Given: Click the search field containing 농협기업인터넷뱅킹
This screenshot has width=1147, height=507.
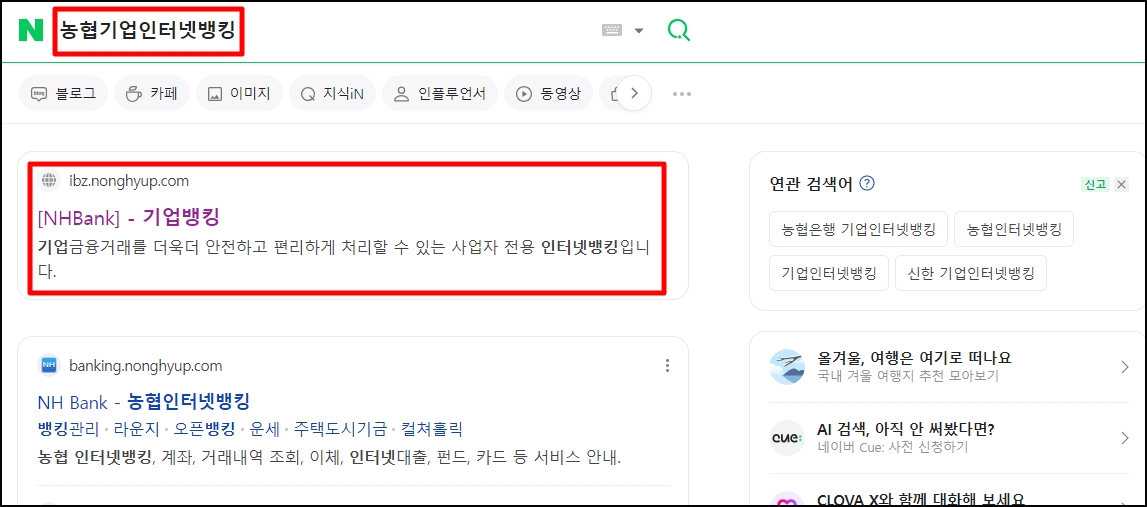Looking at the screenshot, I should pyautogui.click(x=147, y=31).
